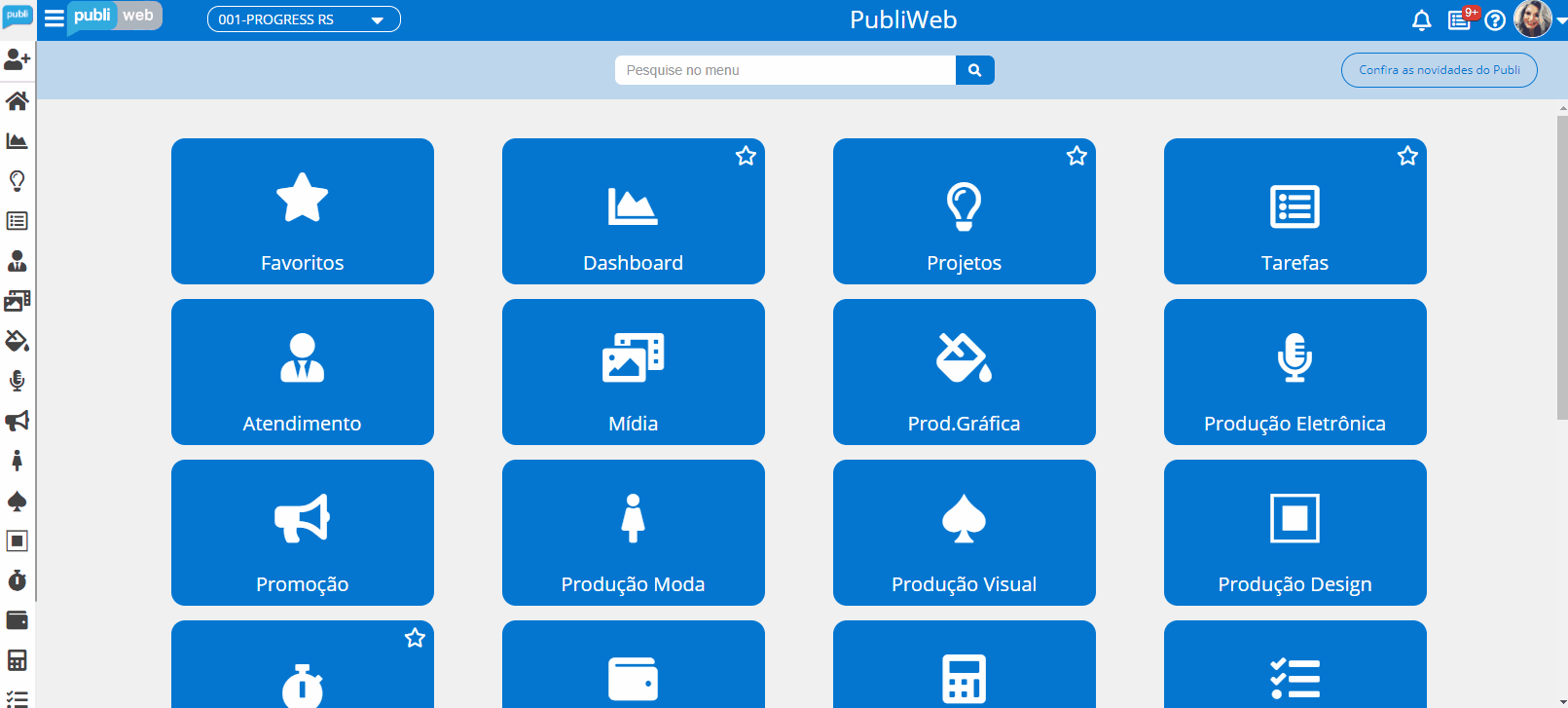Viewport: 1568px width, 708px height.
Task: Open the Atendimento person icon in the sidebar
Action: [x=18, y=261]
